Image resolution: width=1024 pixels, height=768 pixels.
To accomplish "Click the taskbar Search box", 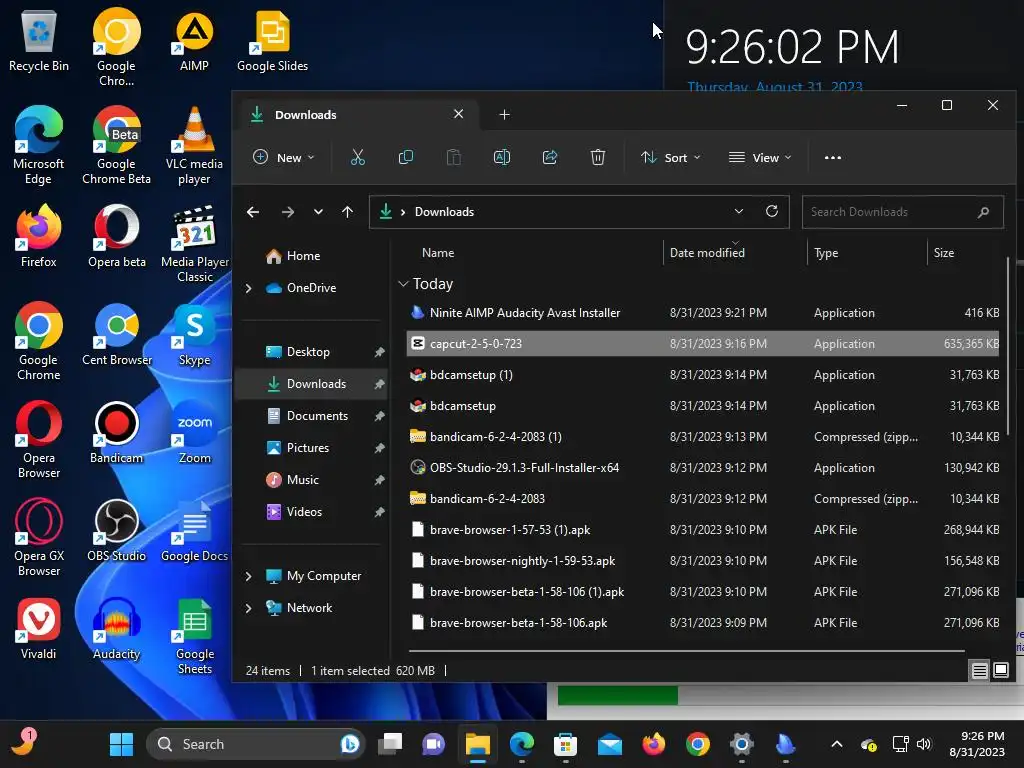I will point(255,744).
